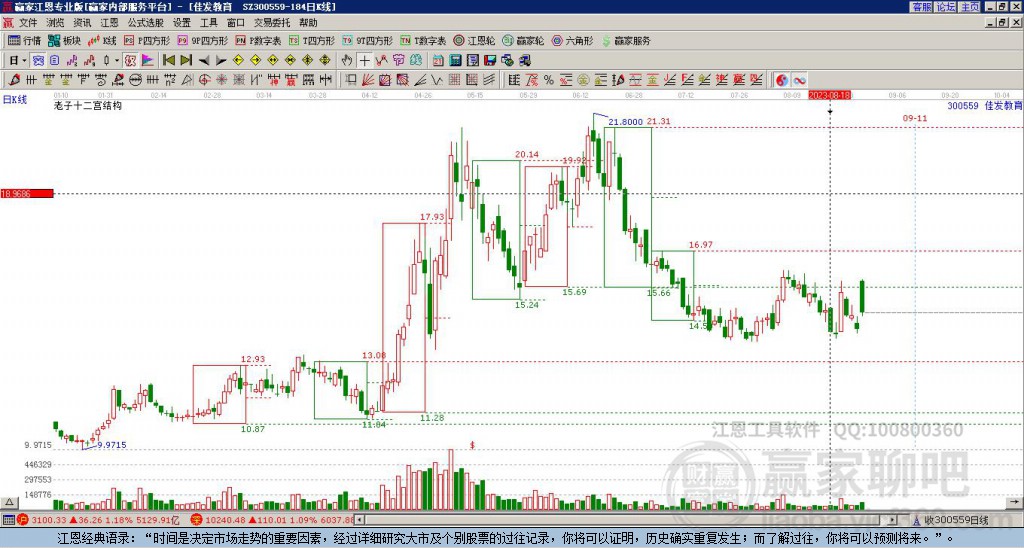Open the 公式选股 menu
Viewport: 1024px width, 548px height.
(146, 23)
